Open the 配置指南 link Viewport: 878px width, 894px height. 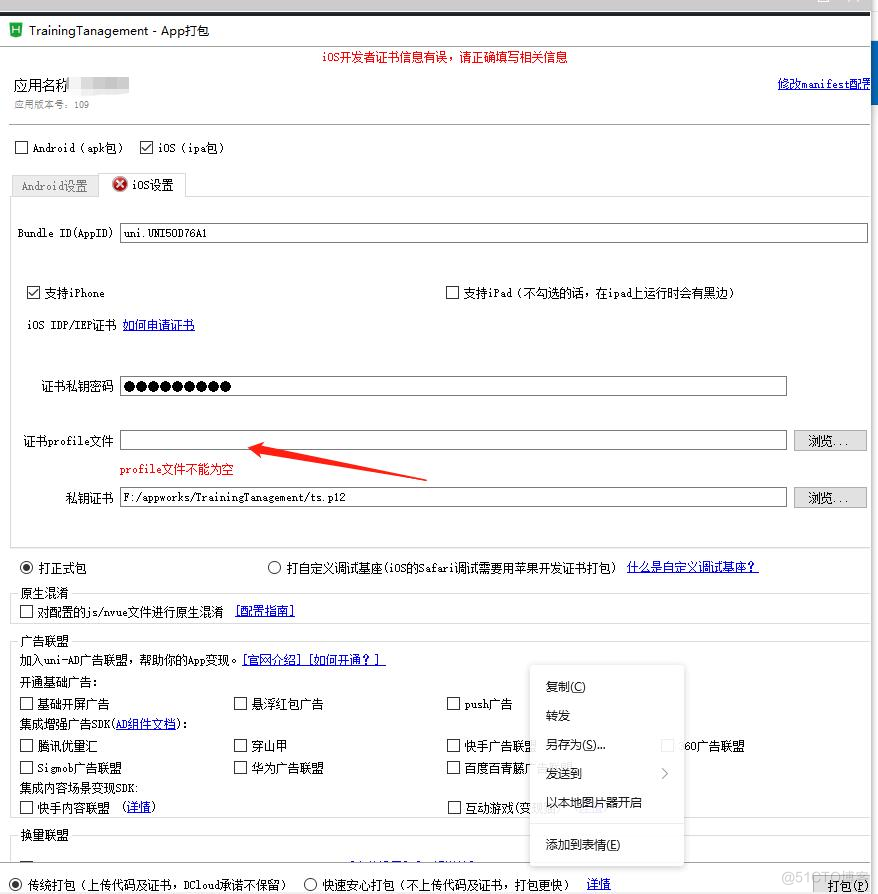[265, 611]
